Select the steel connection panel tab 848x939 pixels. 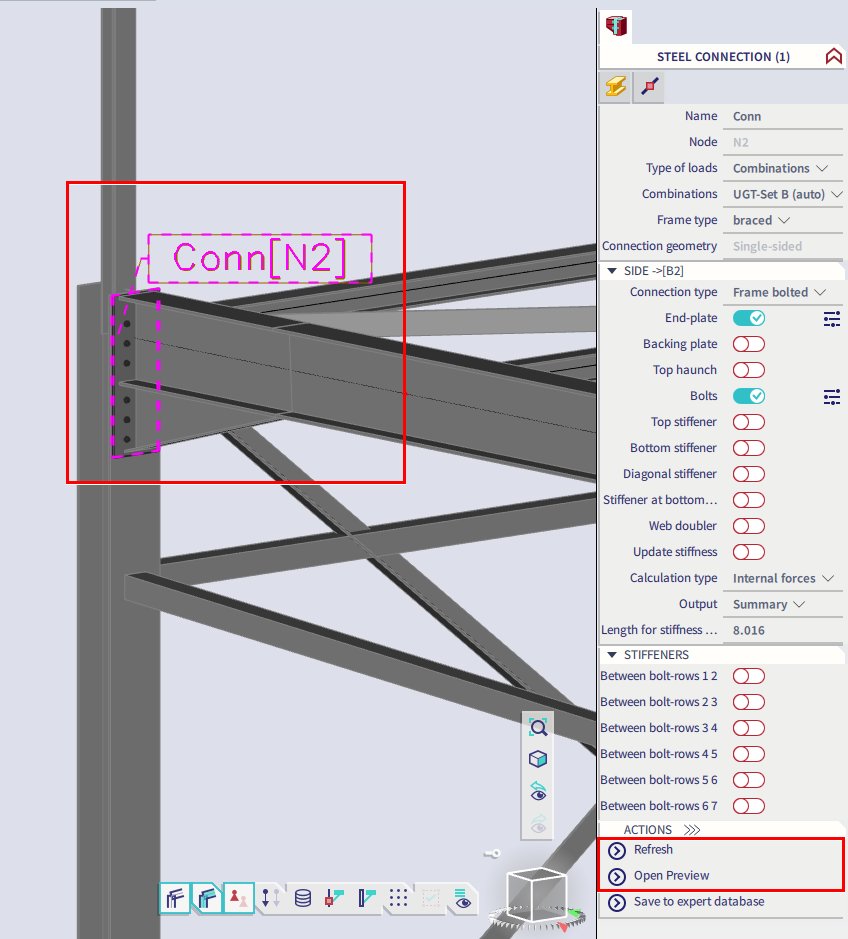coord(616,27)
